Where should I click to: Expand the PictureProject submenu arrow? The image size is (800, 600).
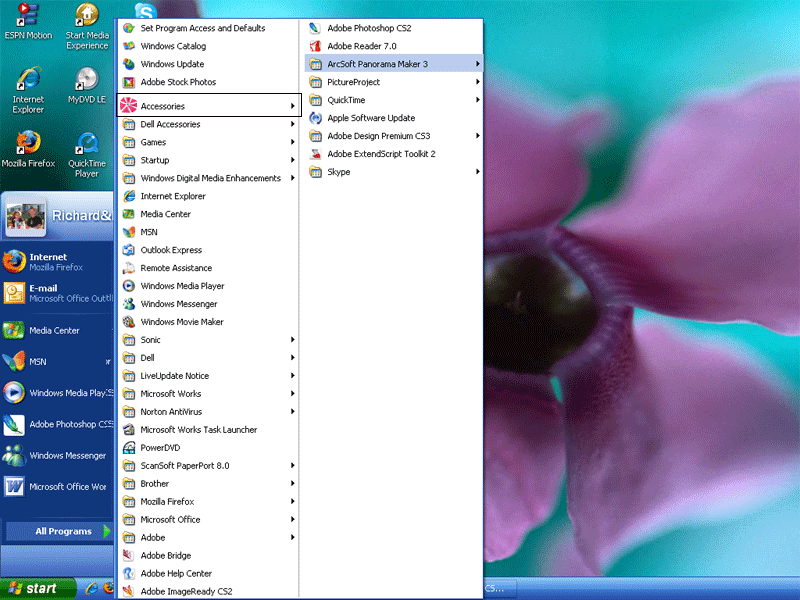(x=478, y=82)
